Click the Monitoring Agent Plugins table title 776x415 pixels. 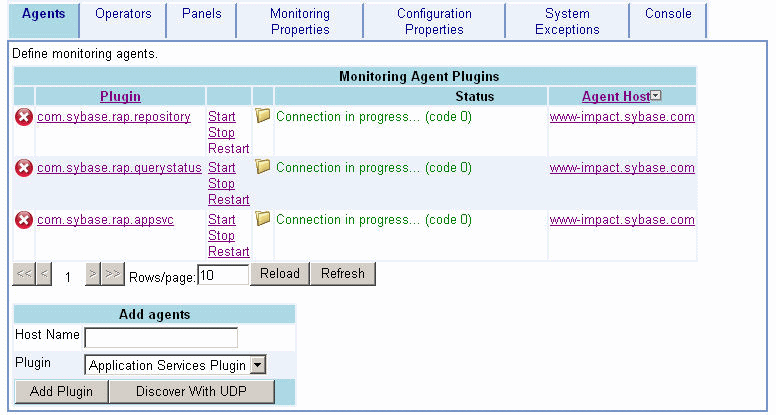419,77
